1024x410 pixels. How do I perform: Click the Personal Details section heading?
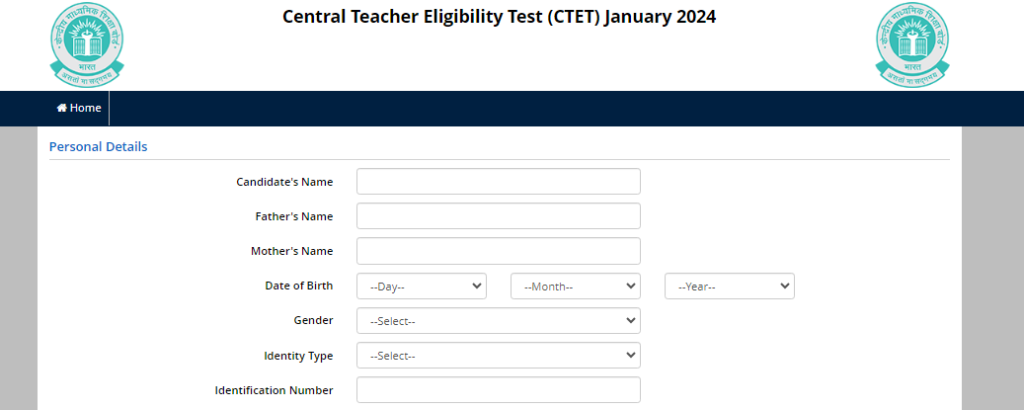98,147
